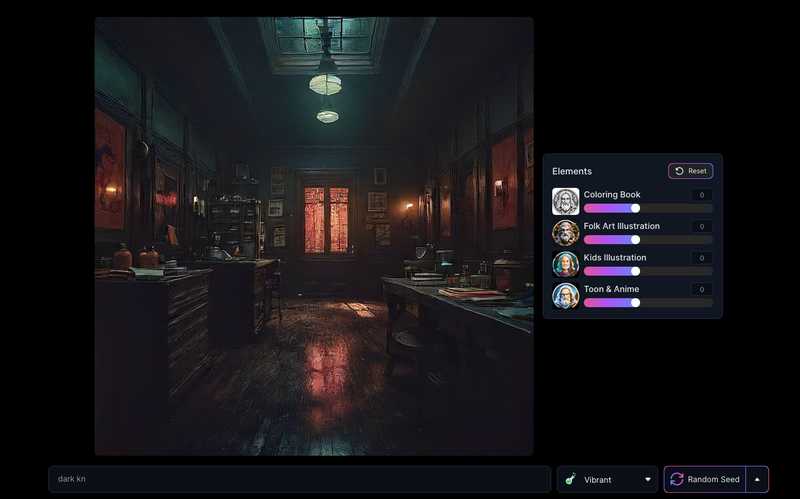Click the Coloring Book label
This screenshot has width=800, height=499.
[612, 194]
